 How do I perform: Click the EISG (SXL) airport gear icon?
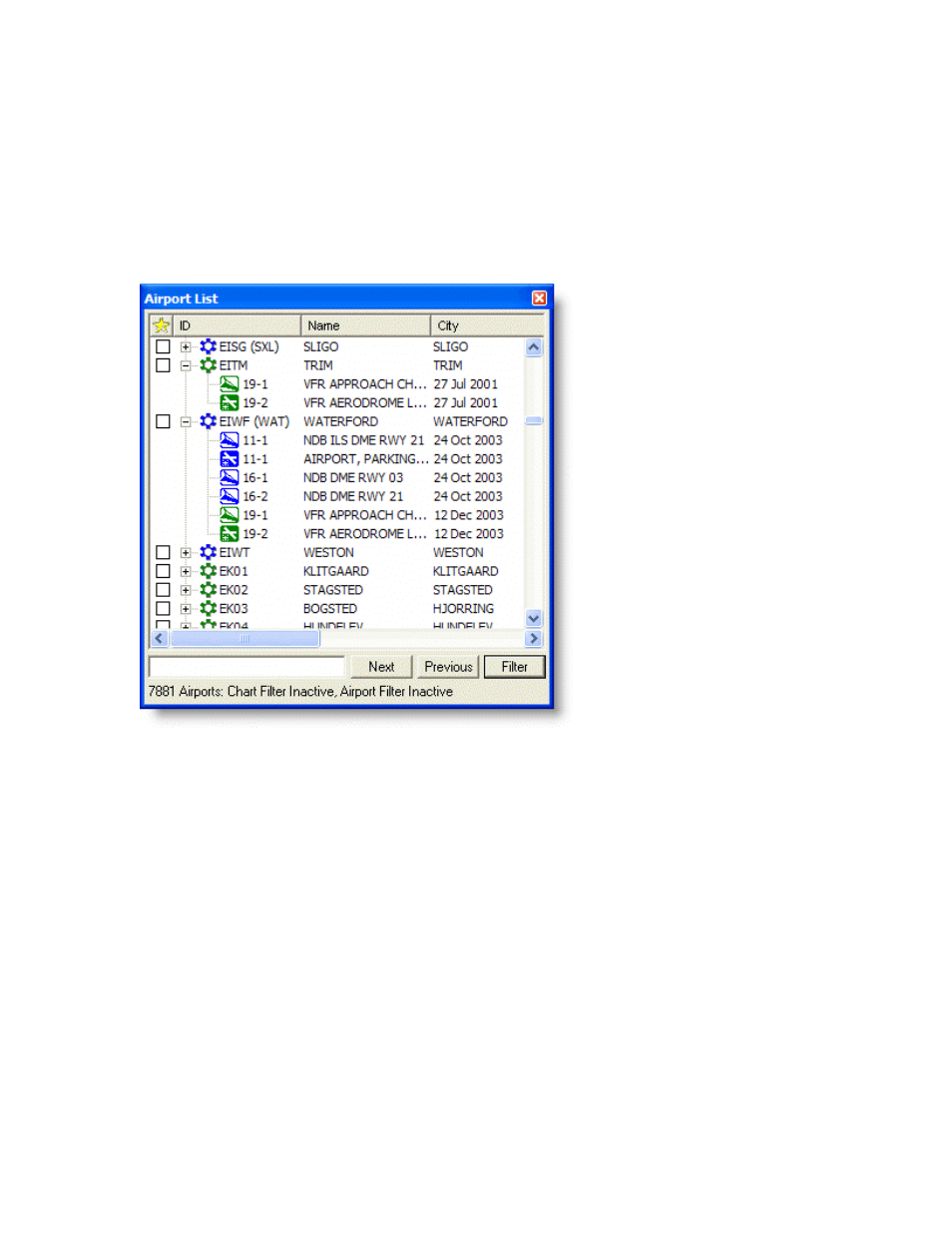pyautogui.click(x=208, y=346)
